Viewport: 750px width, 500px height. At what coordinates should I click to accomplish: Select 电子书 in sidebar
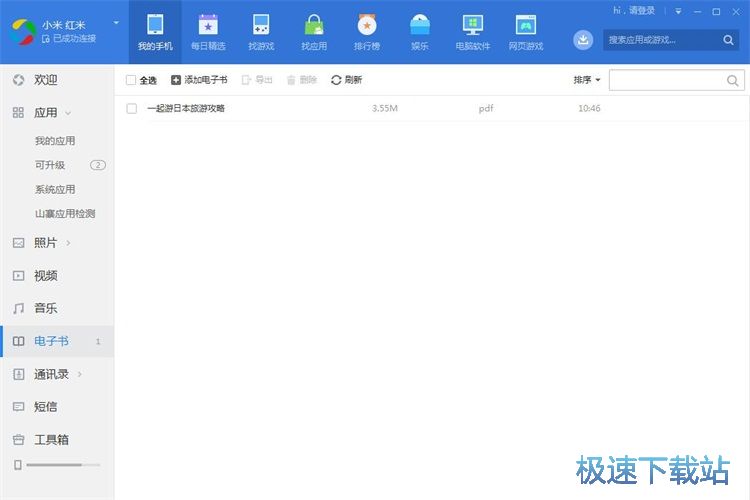[x=57, y=341]
